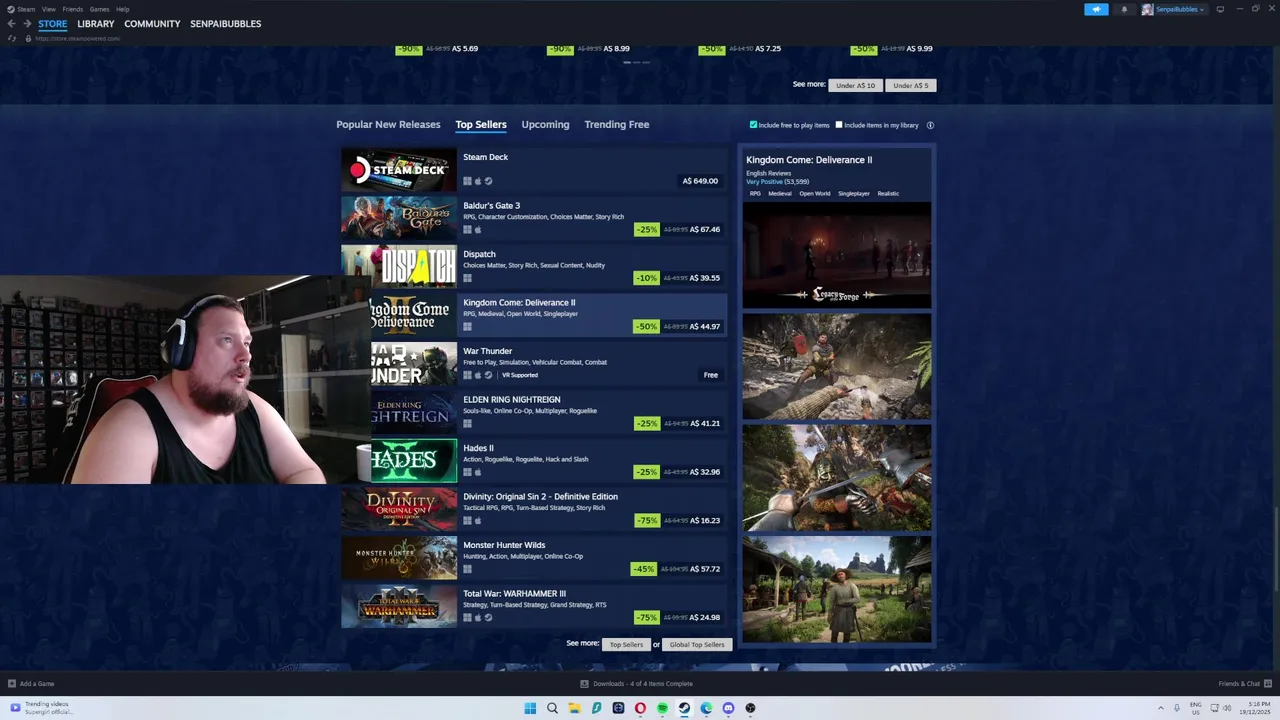The width and height of the screenshot is (1280, 720).
Task: Select the Top Sellers tab
Action: (x=481, y=125)
